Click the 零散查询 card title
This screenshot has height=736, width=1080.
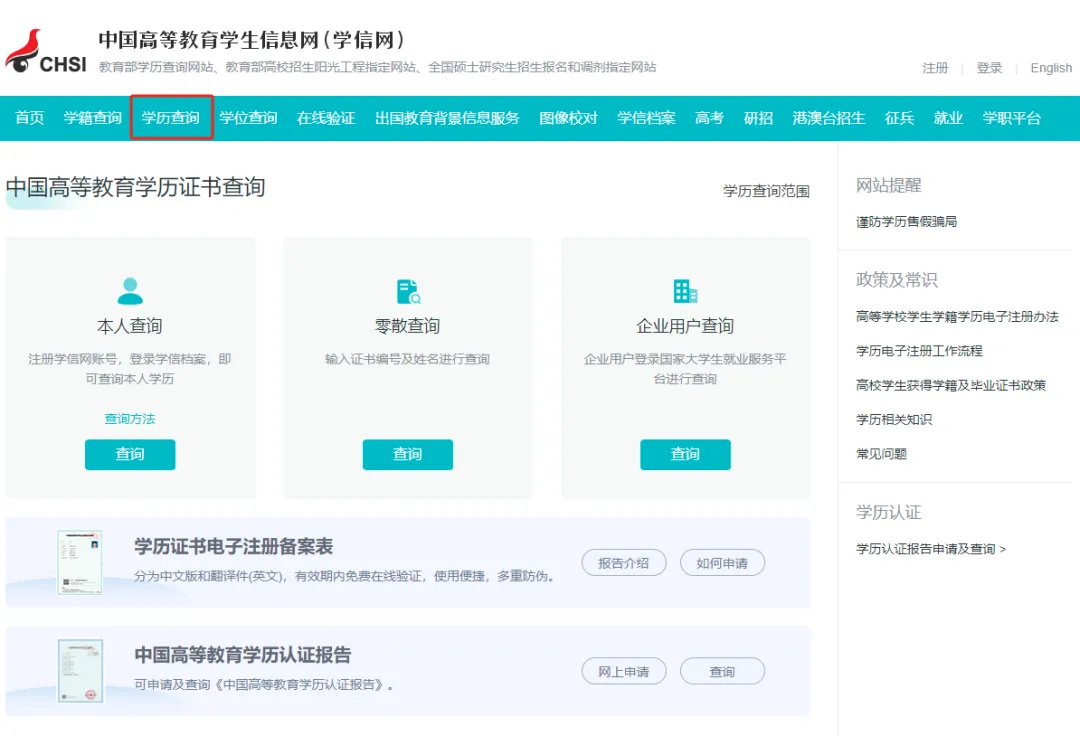tap(408, 326)
